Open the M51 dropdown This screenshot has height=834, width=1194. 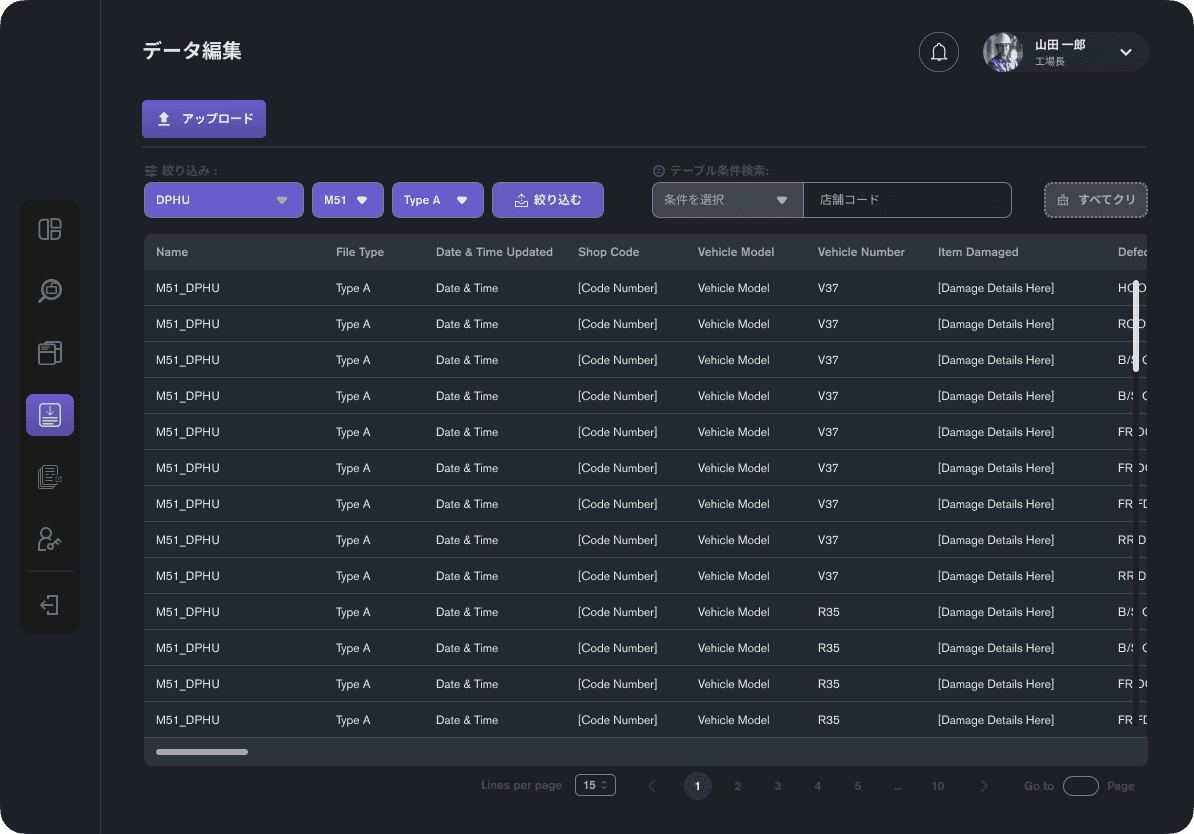(347, 200)
